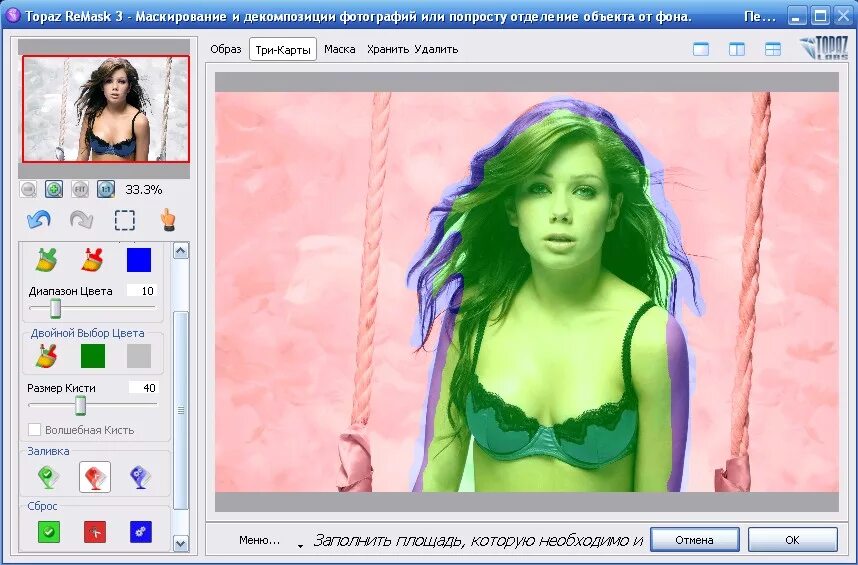Pick the red fill-to-cut bucket under Заливка

pos(95,477)
